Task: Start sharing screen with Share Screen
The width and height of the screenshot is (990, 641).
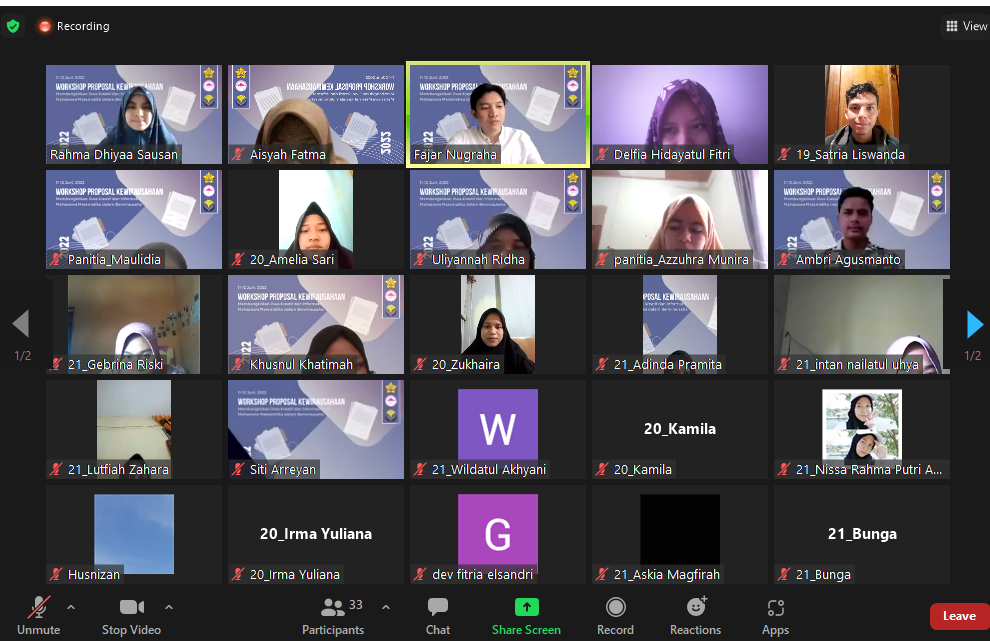Action: 526,615
